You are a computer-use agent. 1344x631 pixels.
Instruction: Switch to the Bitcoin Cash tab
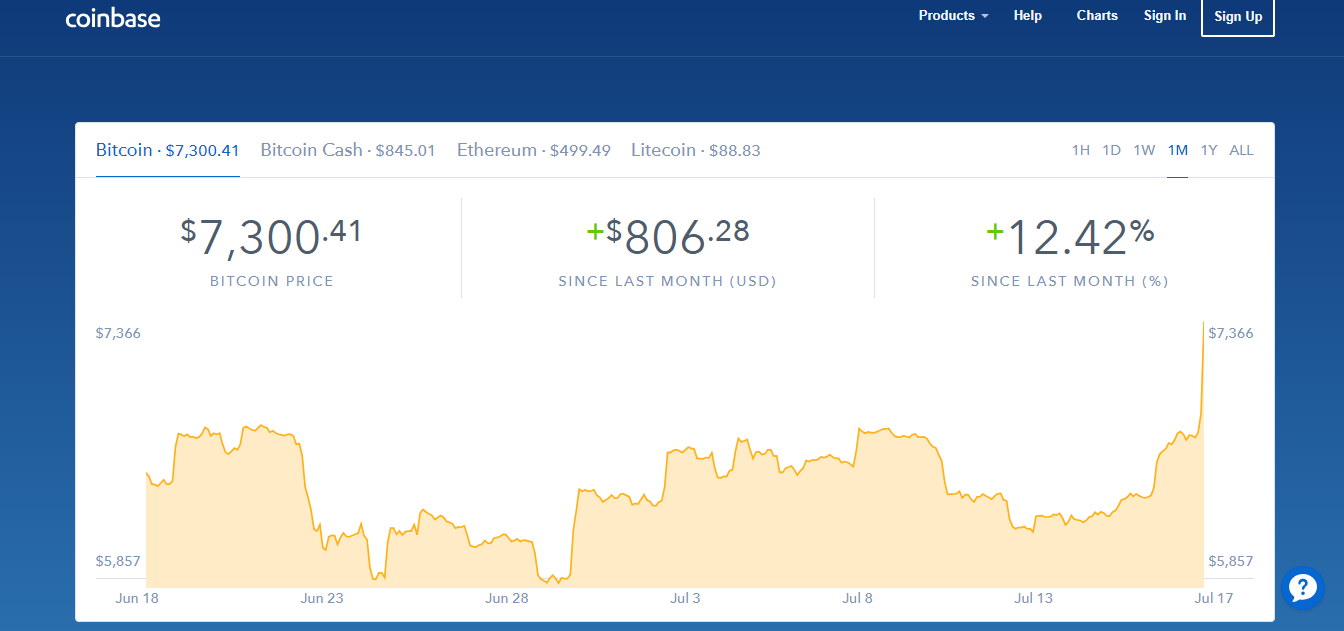point(348,150)
